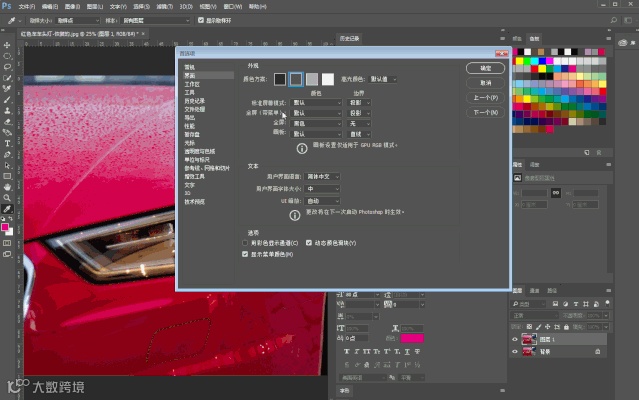Toggle Quick Mask mode icon
This screenshot has width=639, height=400.
point(7,243)
